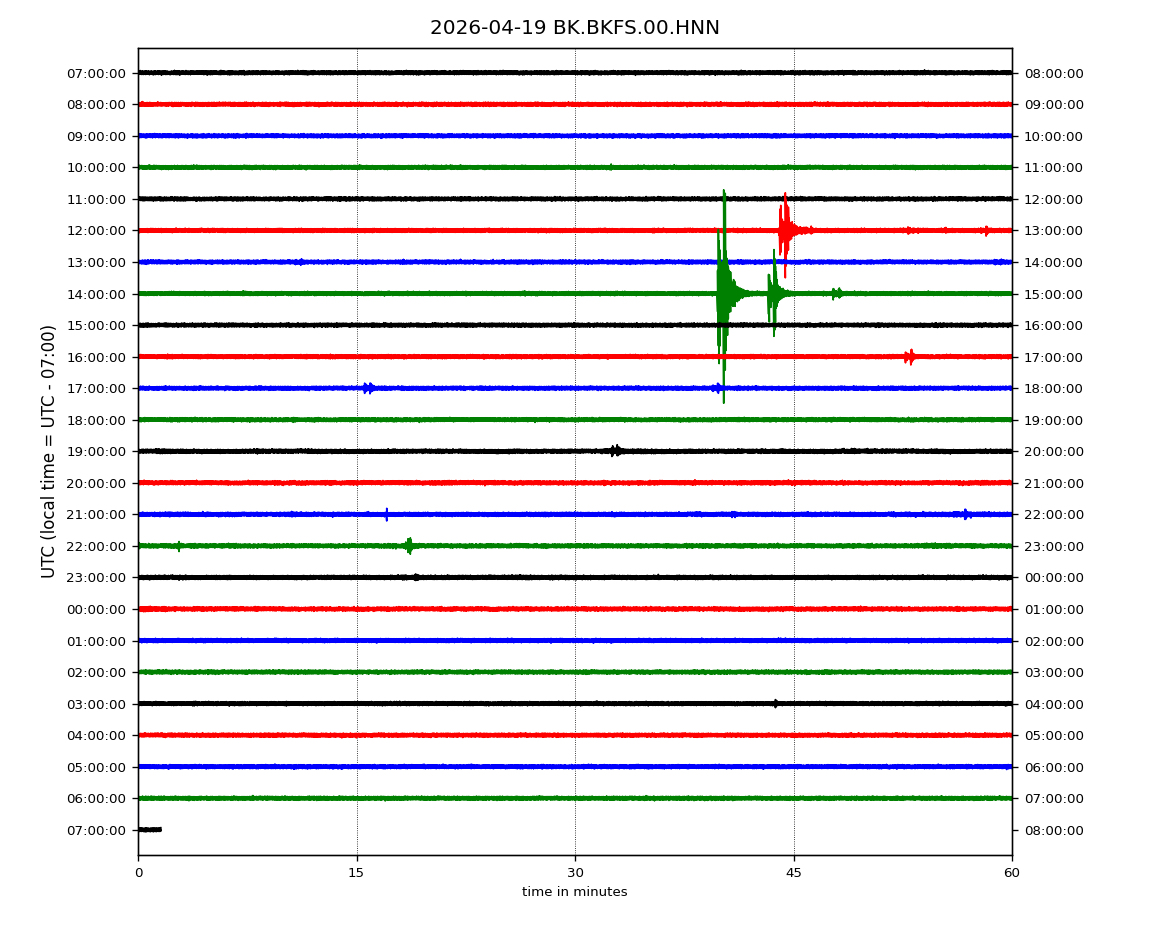1150x950 pixels.
Task: Select the blue event near minute 16 on 17:00 trace
Action: coord(369,388)
